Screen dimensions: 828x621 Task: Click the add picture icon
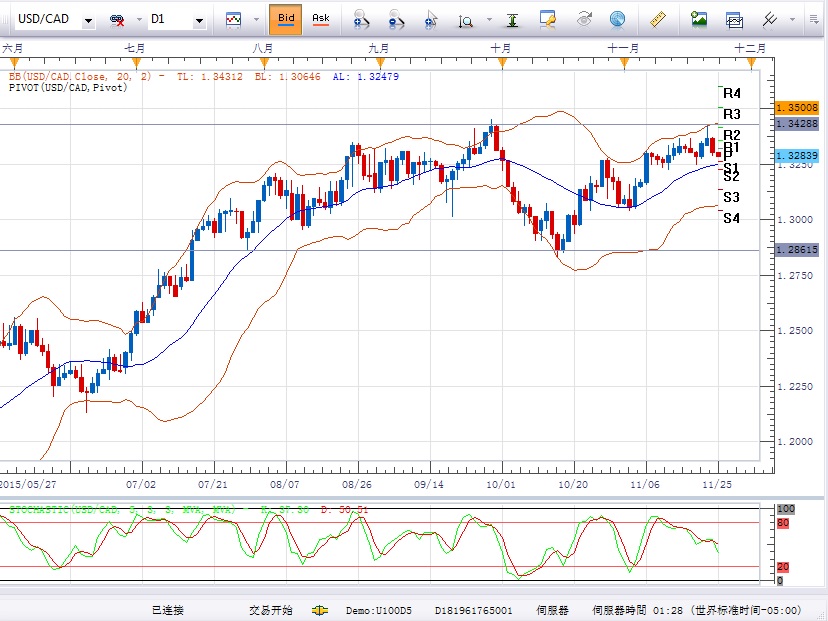tap(699, 20)
